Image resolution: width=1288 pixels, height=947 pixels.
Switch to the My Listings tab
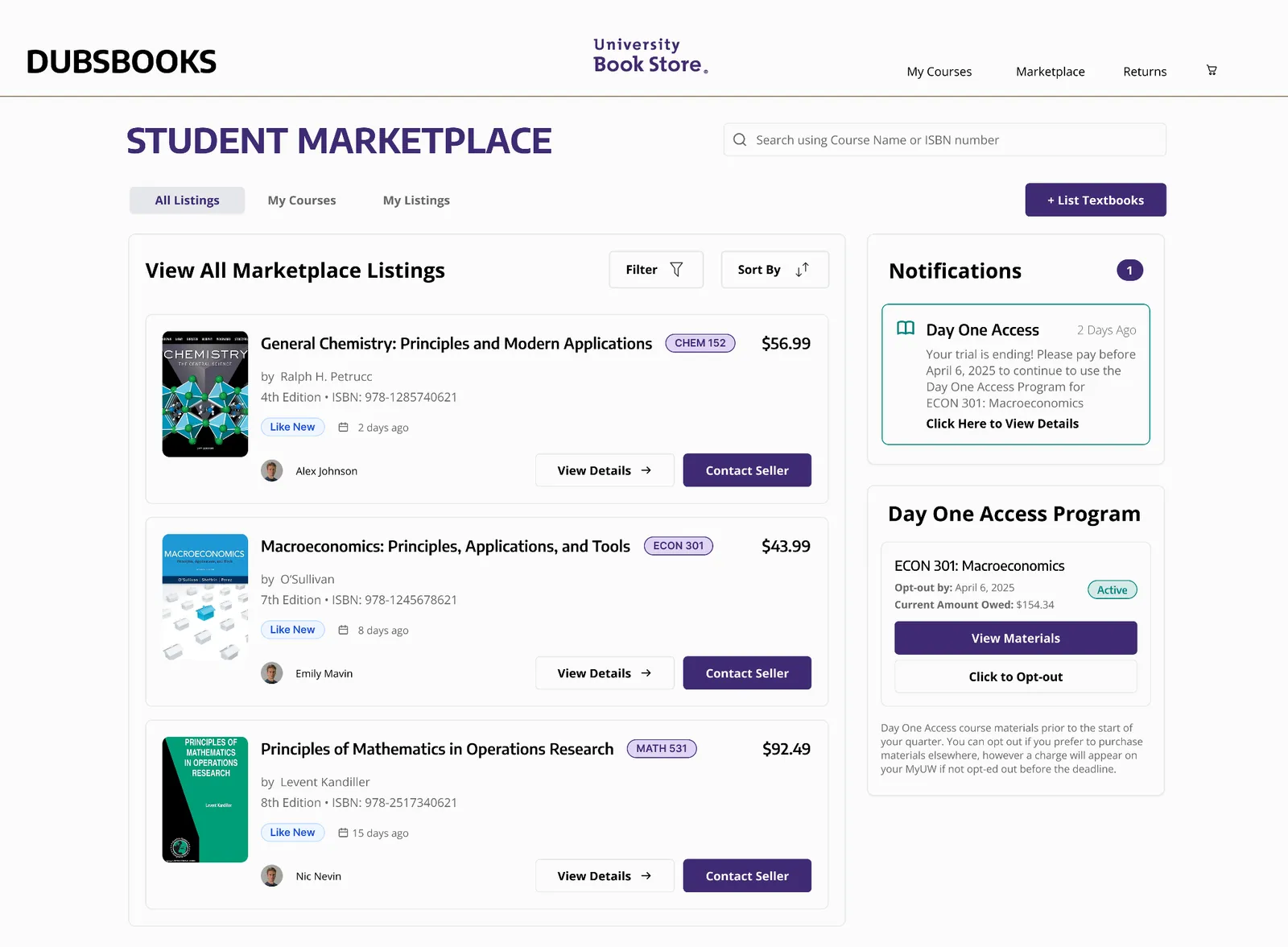pos(416,201)
